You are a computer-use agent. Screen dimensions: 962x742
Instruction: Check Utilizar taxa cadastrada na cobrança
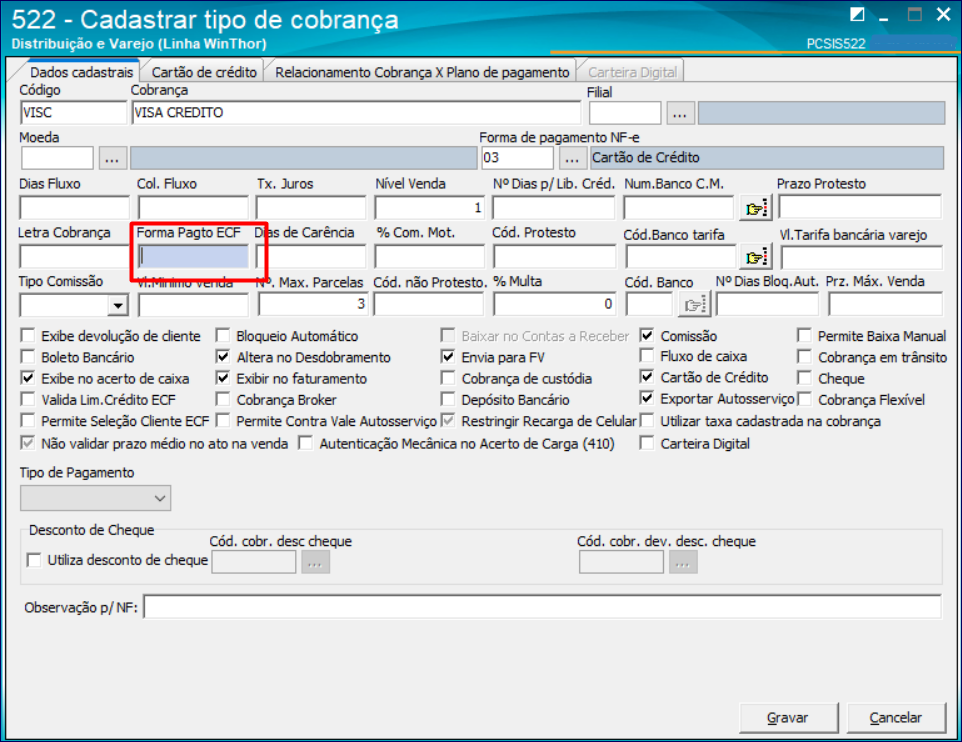[647, 421]
